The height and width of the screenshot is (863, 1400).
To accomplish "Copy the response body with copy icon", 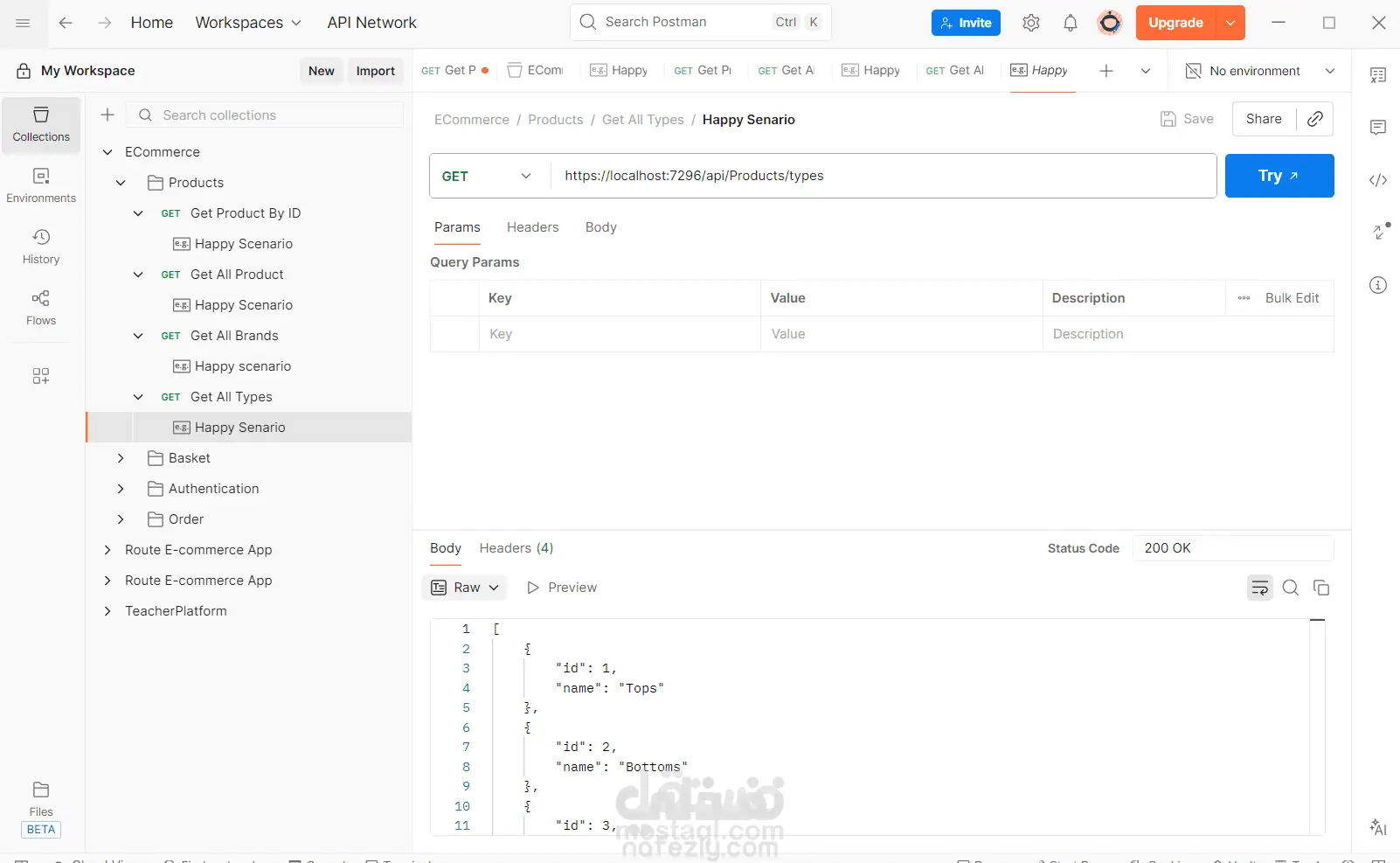I will 1321,588.
